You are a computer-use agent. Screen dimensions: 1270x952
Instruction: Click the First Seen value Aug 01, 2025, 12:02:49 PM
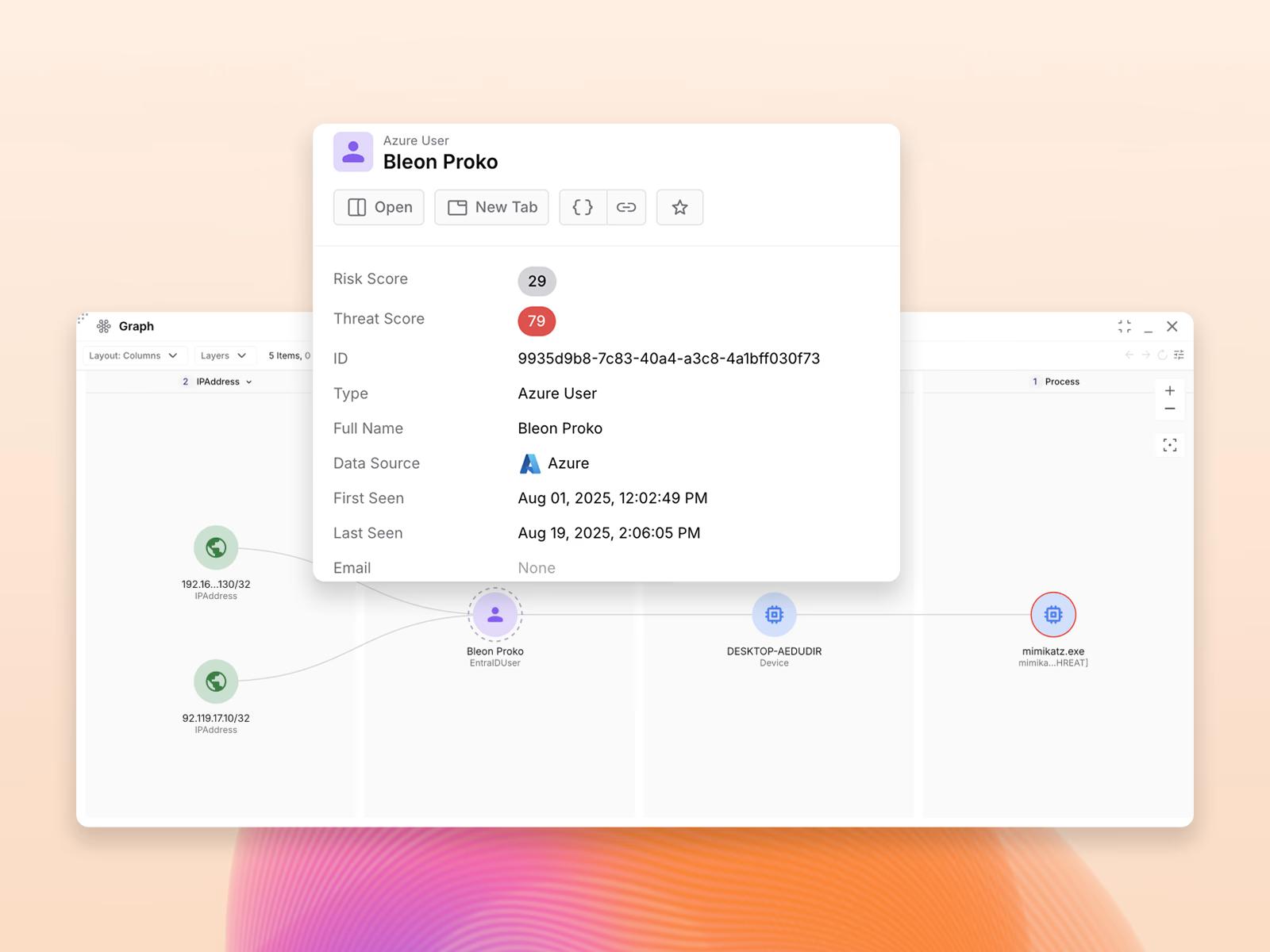(x=613, y=498)
